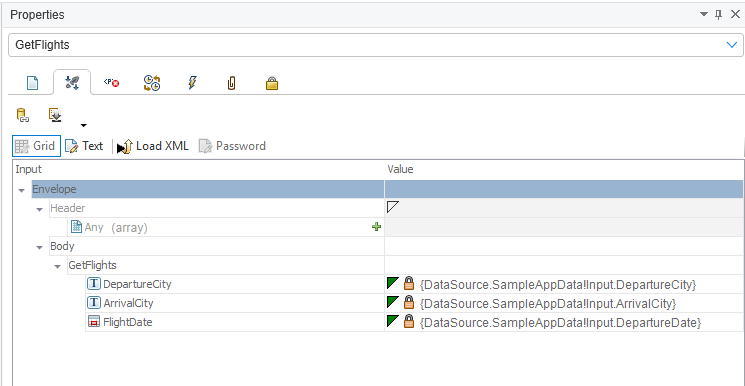Pin the Properties panel
745x386 pixels.
pyautogui.click(x=718, y=15)
